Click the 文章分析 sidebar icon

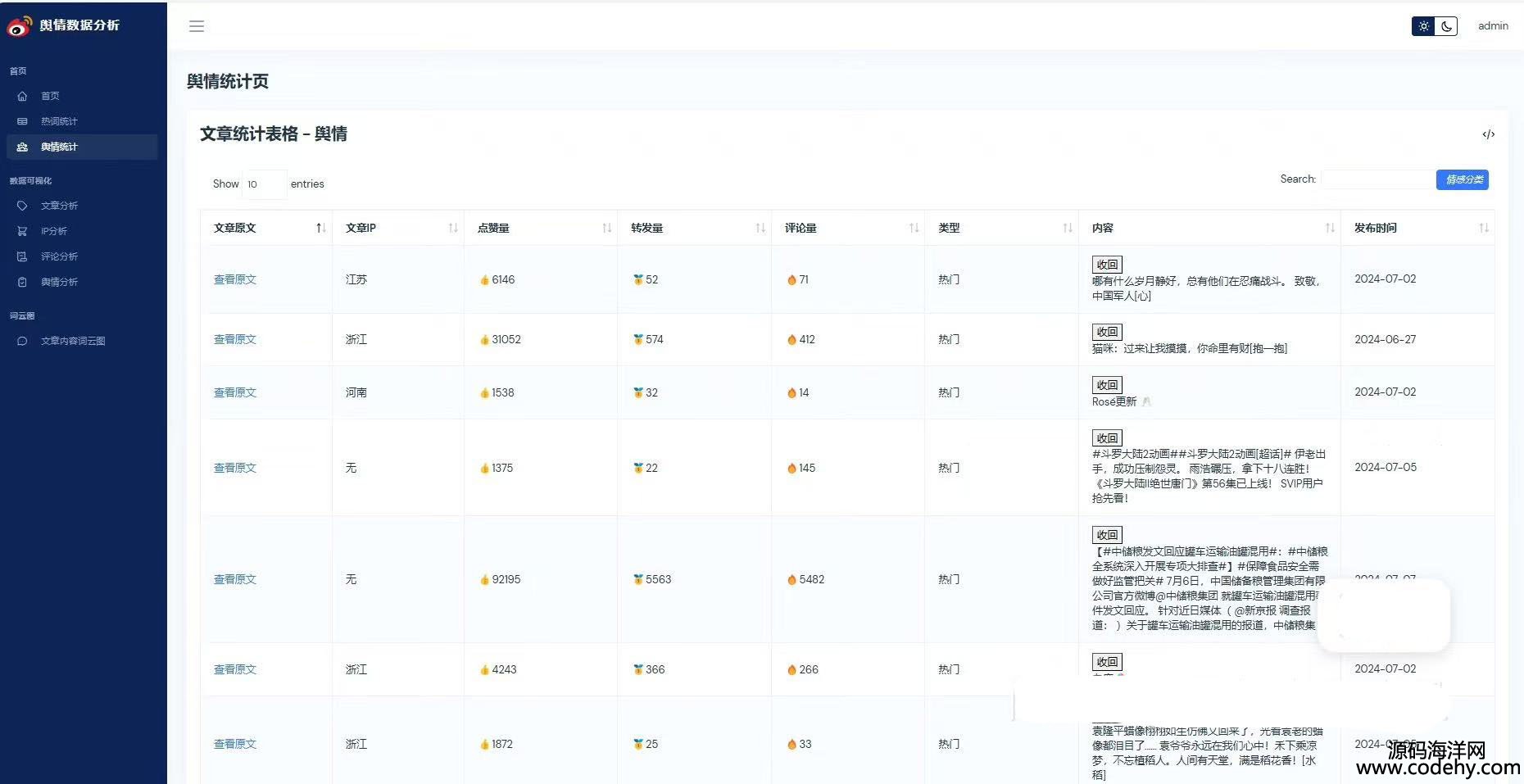(22, 206)
